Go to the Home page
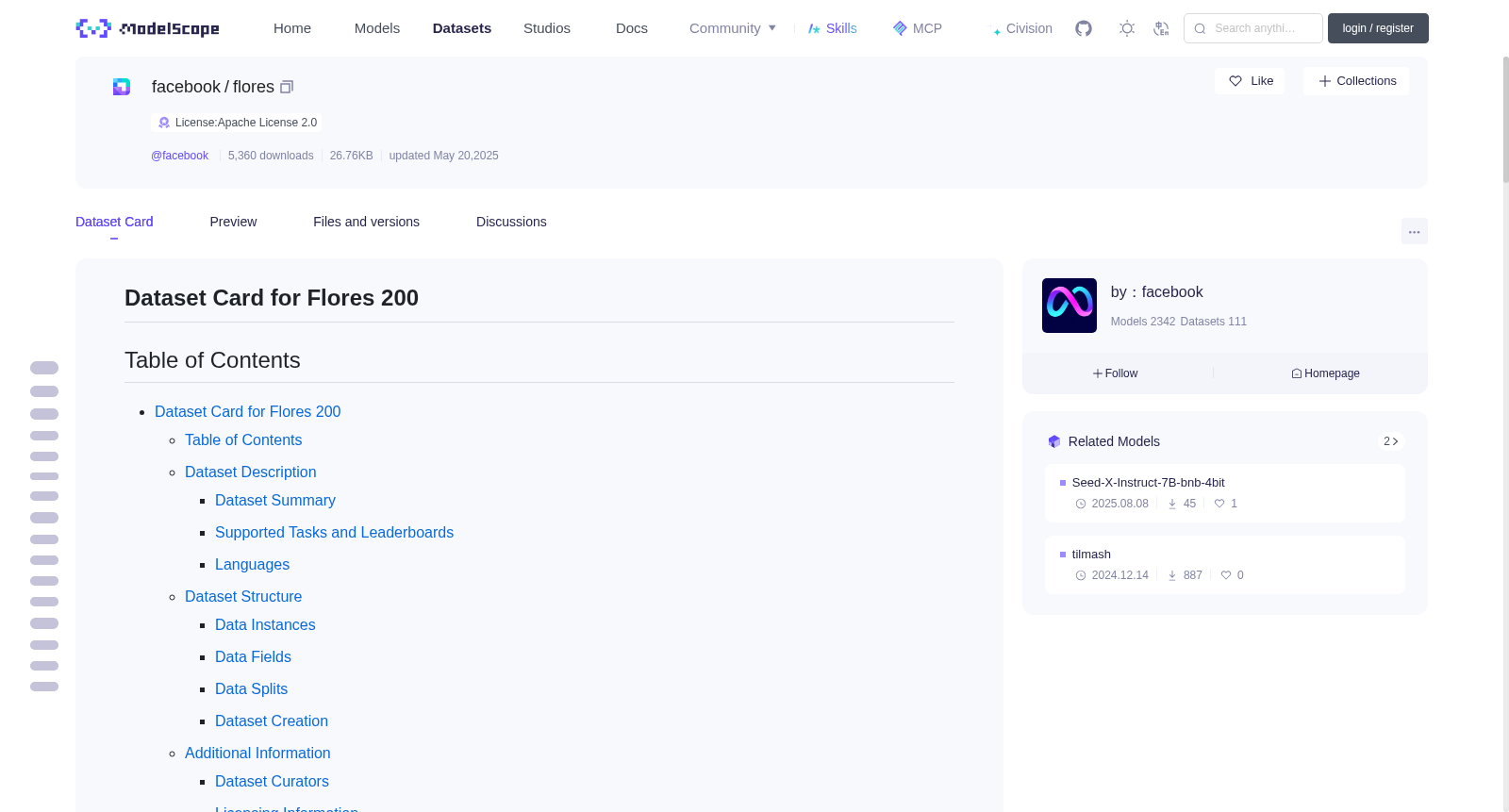Image resolution: width=1509 pixels, height=812 pixels. 292,28
